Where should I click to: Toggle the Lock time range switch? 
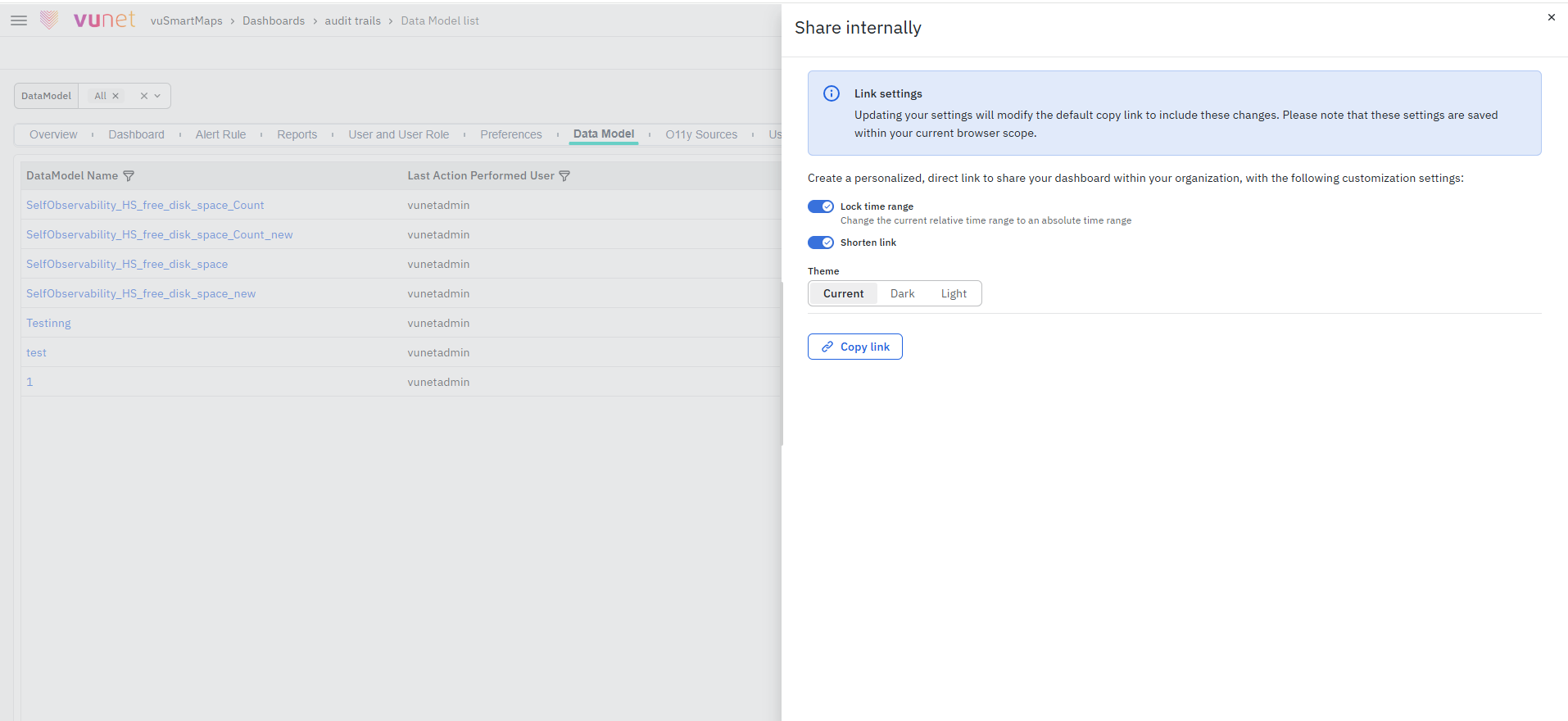coord(821,206)
